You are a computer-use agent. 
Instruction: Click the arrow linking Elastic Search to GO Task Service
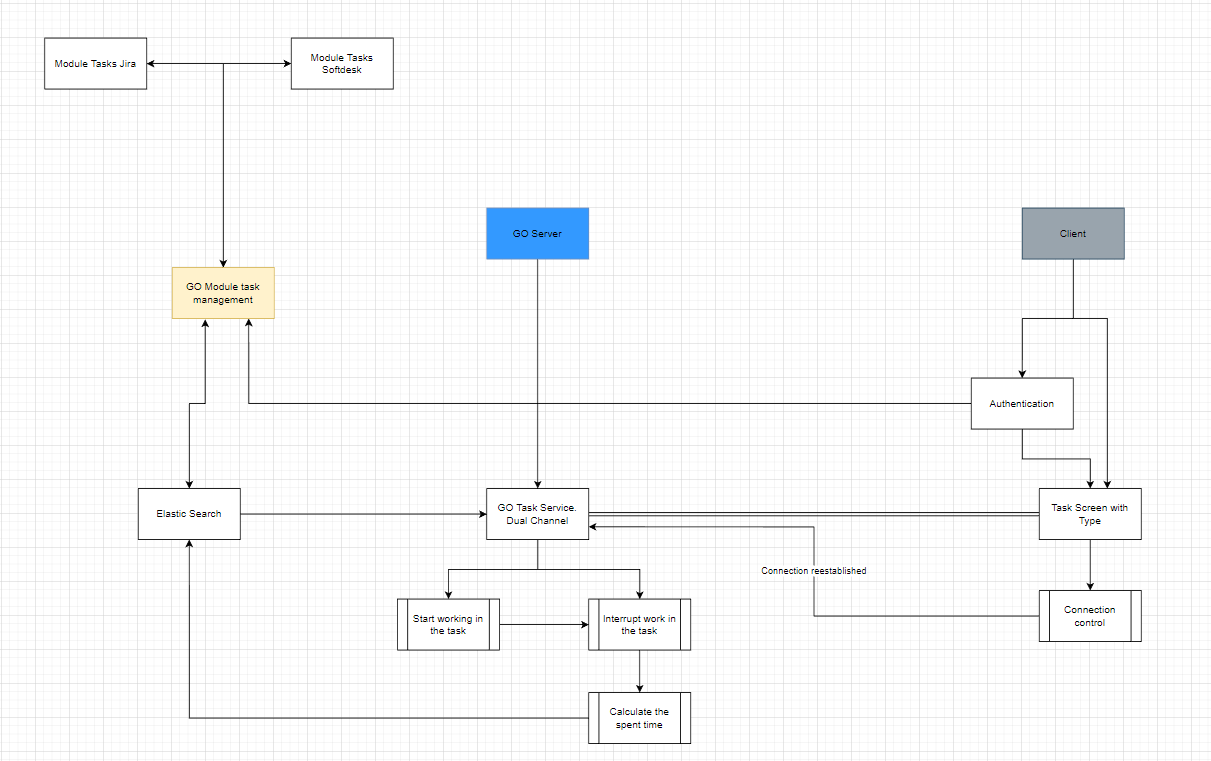pyautogui.click(x=360, y=513)
